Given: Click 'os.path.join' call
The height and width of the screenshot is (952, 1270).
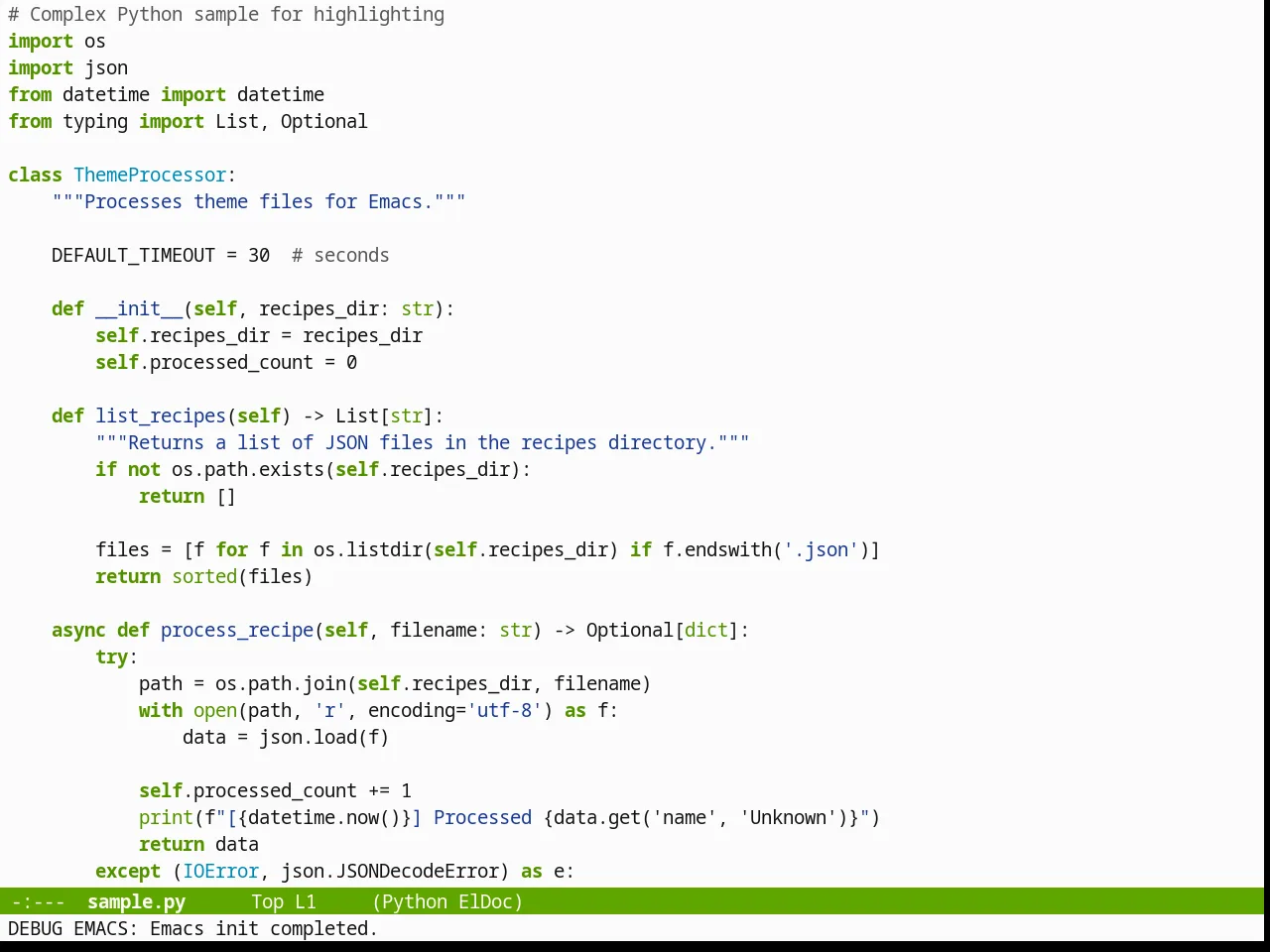Looking at the screenshot, I should coord(281,684).
